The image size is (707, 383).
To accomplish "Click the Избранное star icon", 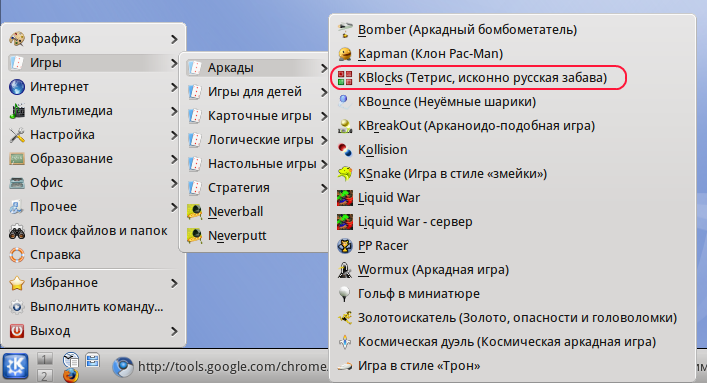I will pyautogui.click(x=17, y=283).
